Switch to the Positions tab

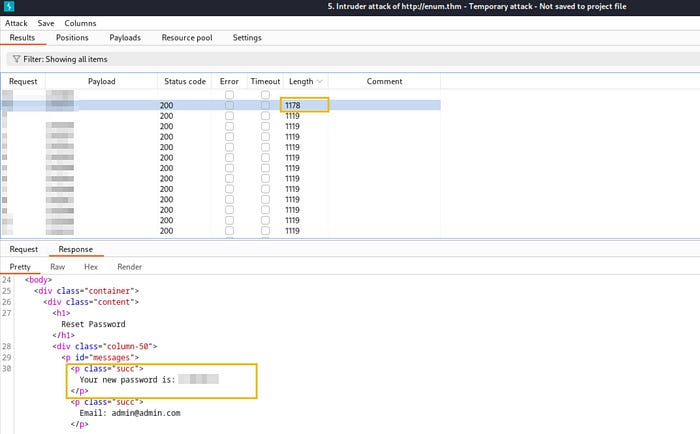[72, 38]
